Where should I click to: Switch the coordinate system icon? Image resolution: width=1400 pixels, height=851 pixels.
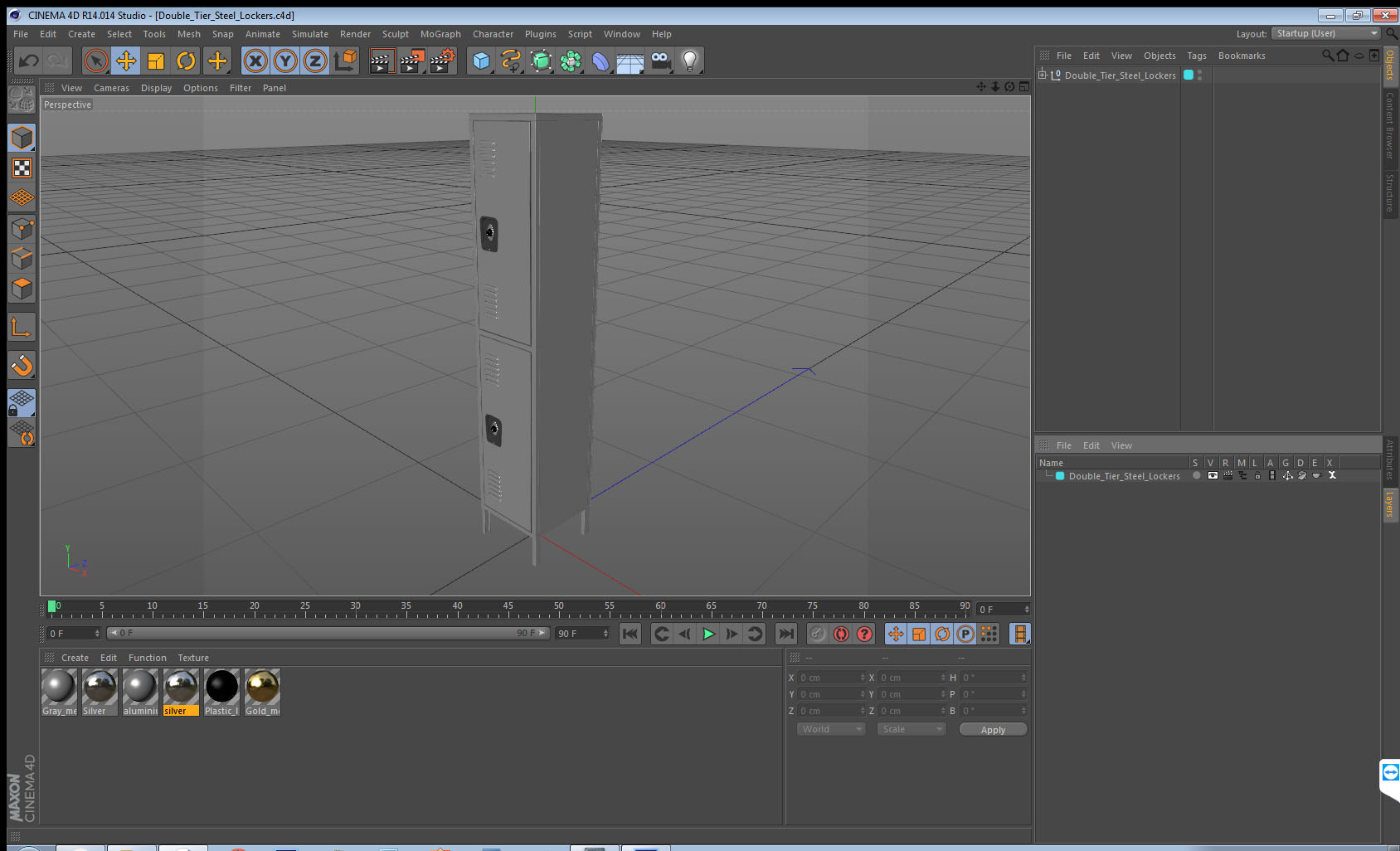(x=345, y=61)
